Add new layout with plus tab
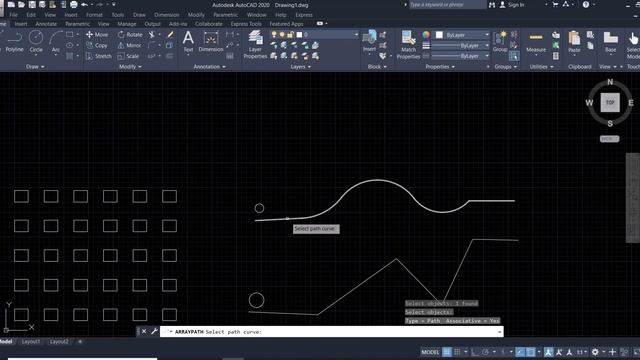This screenshot has width=640, height=360. [80, 342]
